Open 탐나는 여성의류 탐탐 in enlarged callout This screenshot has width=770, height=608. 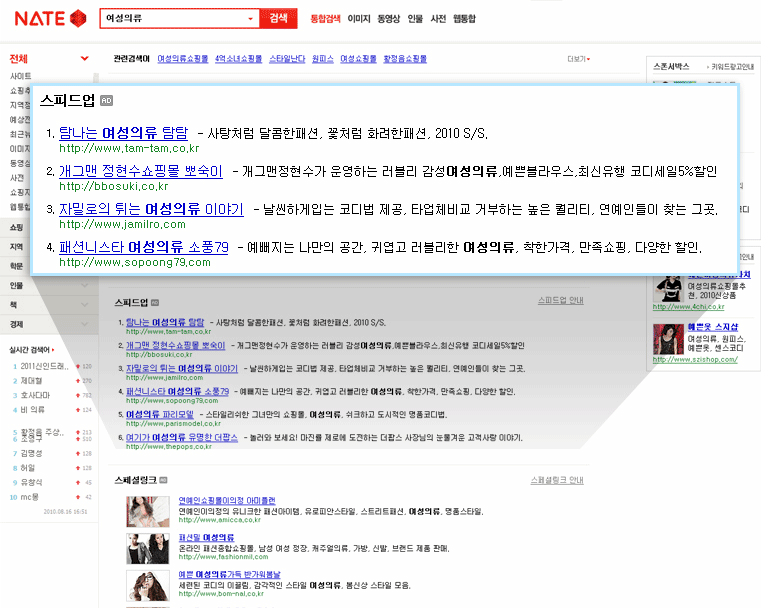[x=123, y=133]
